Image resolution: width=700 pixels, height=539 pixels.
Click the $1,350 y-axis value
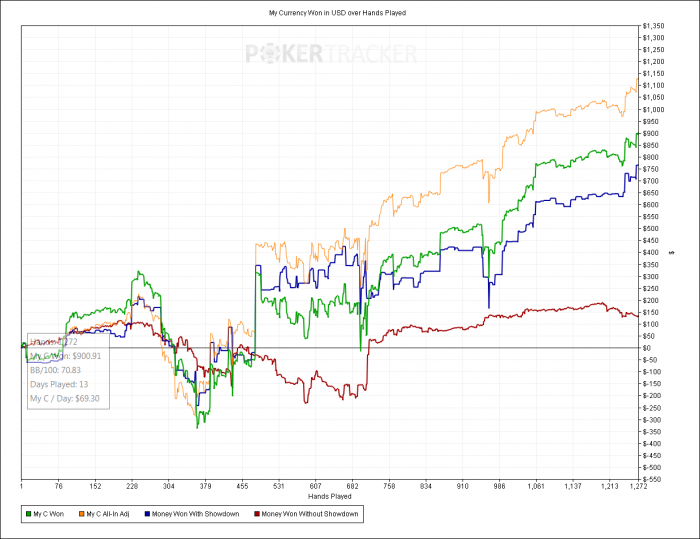point(653,26)
